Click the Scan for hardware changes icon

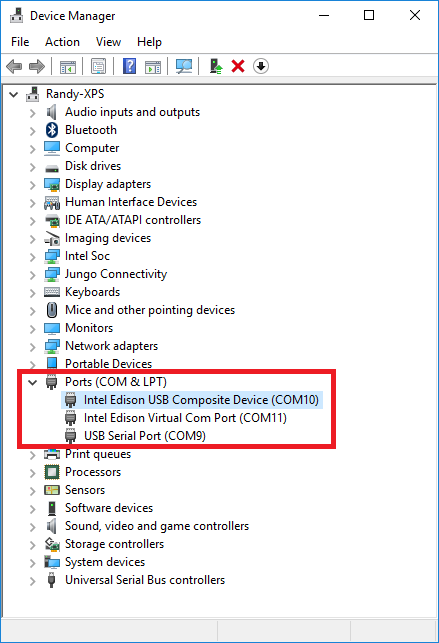point(184,66)
